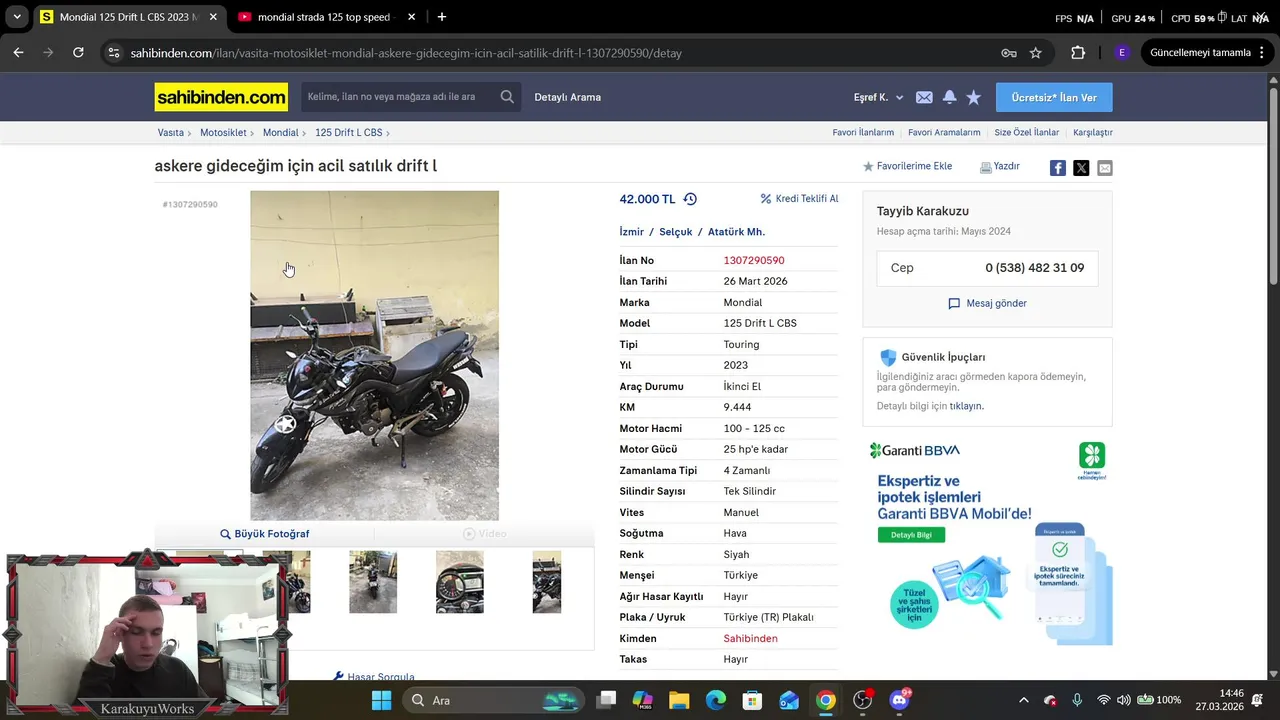Open the volume control in system tray
Screen dimensions: 1280x720
[1124, 700]
